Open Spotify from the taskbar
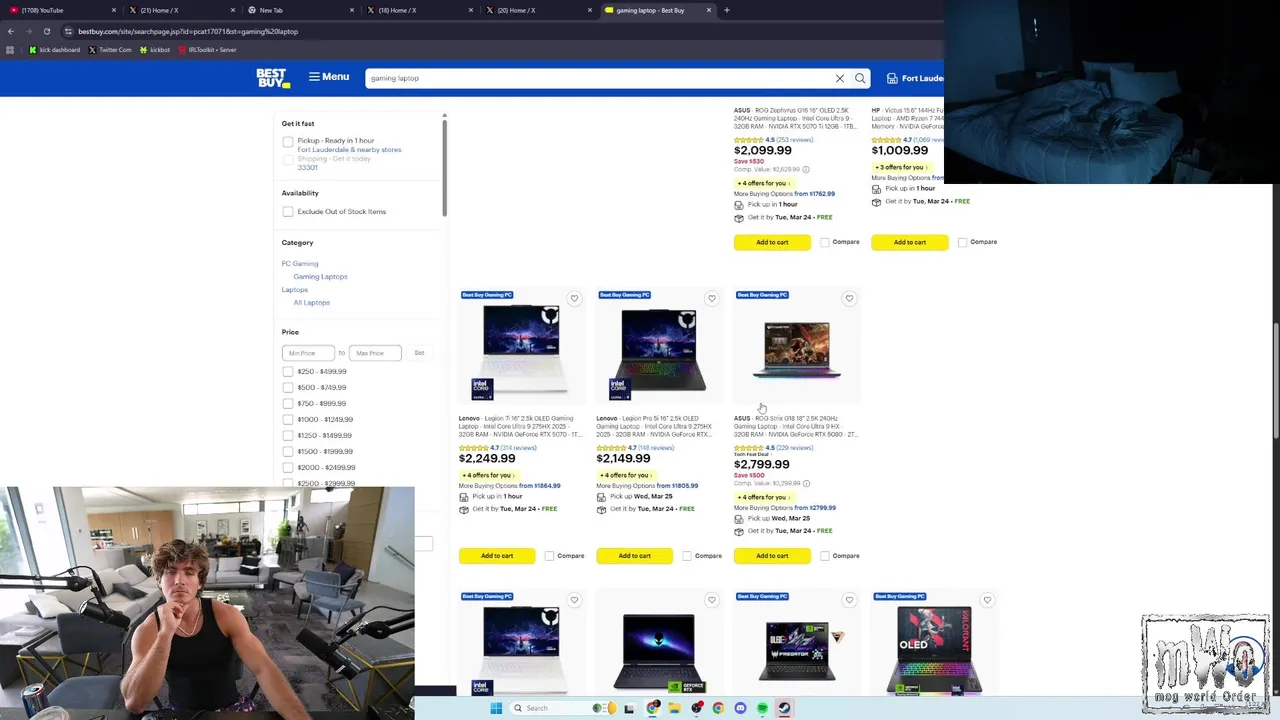This screenshot has width=1280, height=720. (762, 708)
